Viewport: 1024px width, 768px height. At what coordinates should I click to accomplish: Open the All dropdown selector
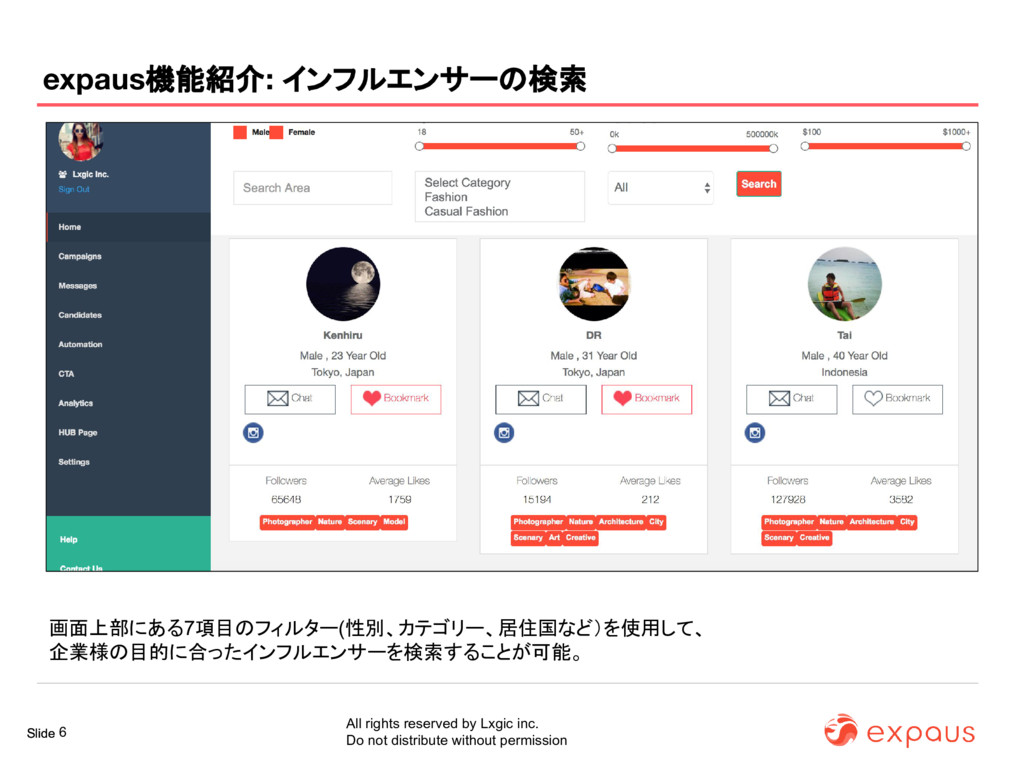coord(660,187)
